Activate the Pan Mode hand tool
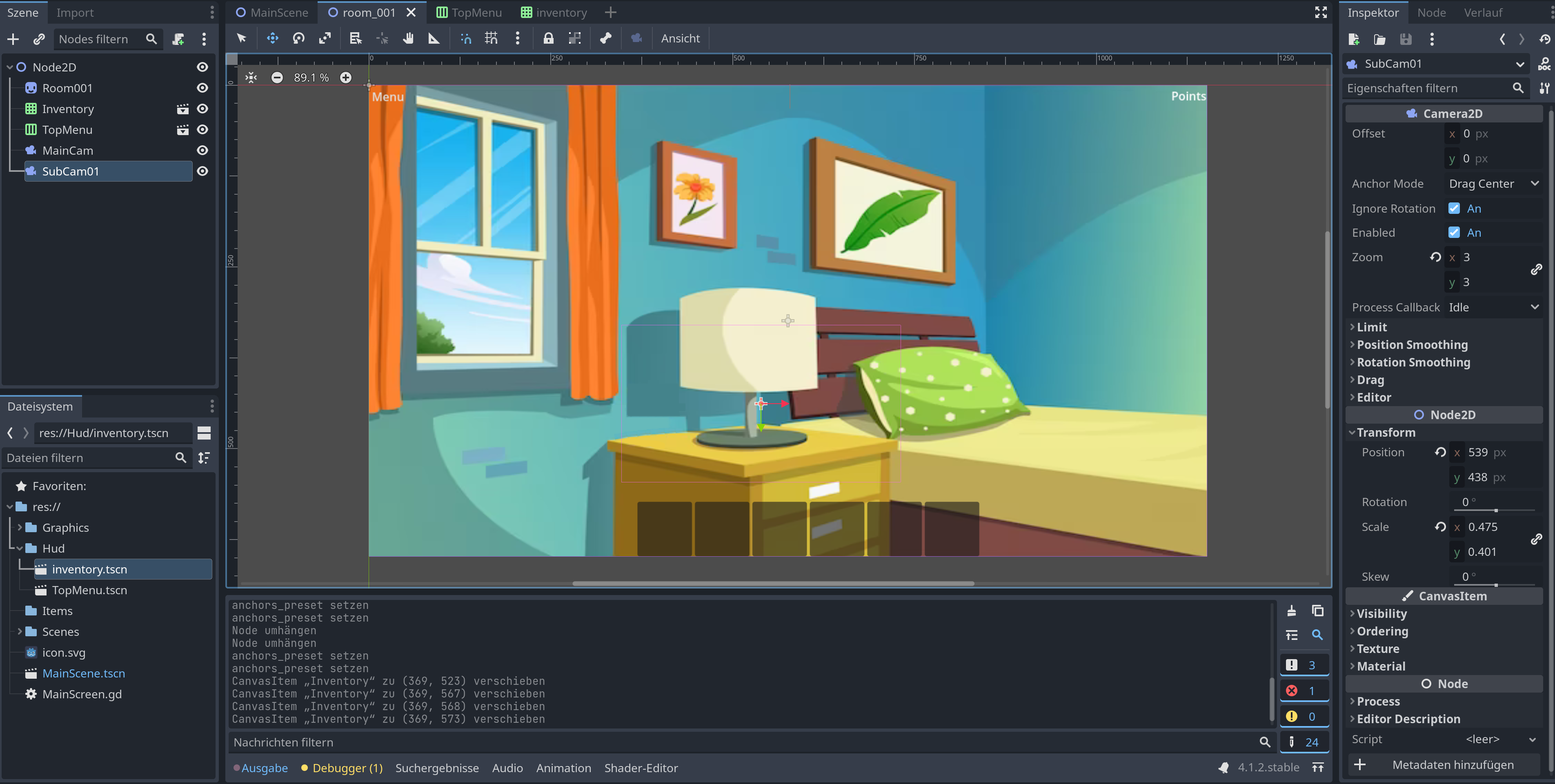The image size is (1555, 784). click(409, 38)
